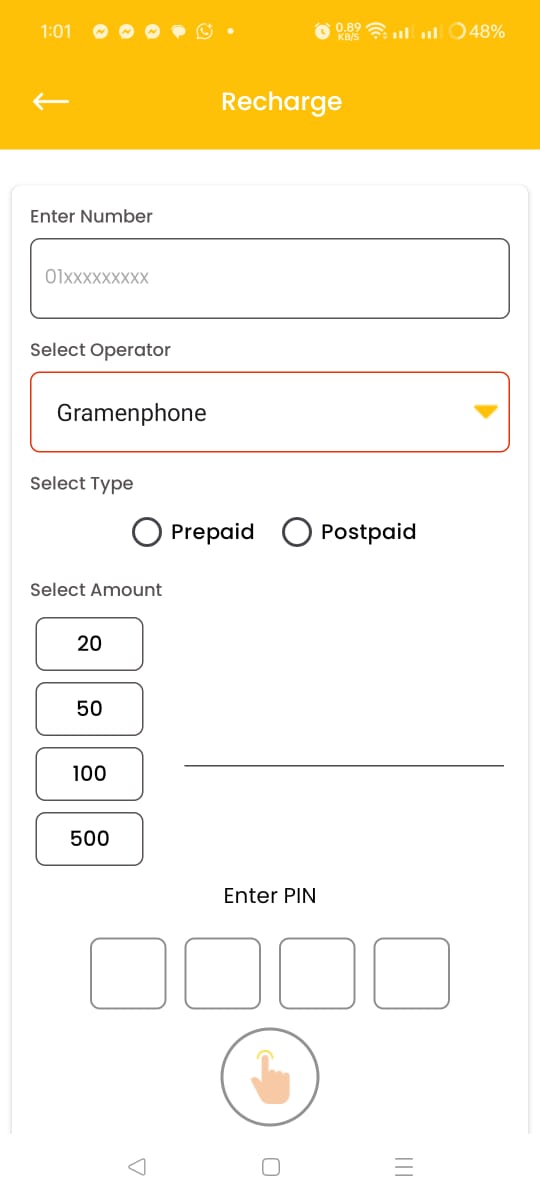This screenshot has height=1200, width=540.
Task: Tap the WhatsApp notification icon
Action: 205,31
